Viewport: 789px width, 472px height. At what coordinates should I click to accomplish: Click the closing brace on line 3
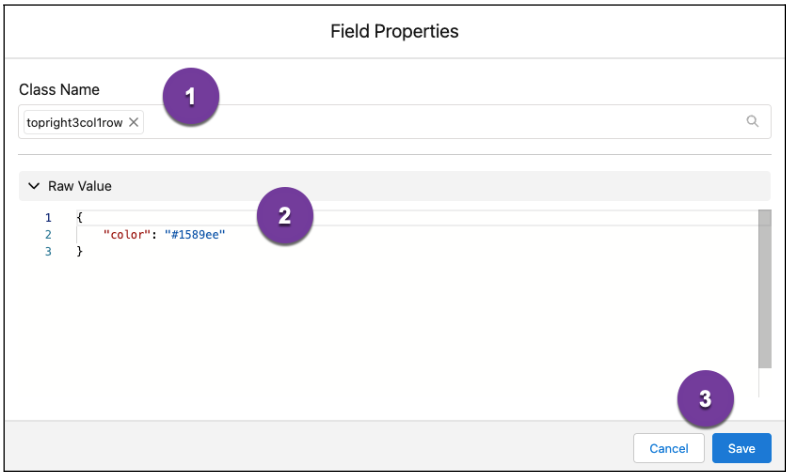80,251
